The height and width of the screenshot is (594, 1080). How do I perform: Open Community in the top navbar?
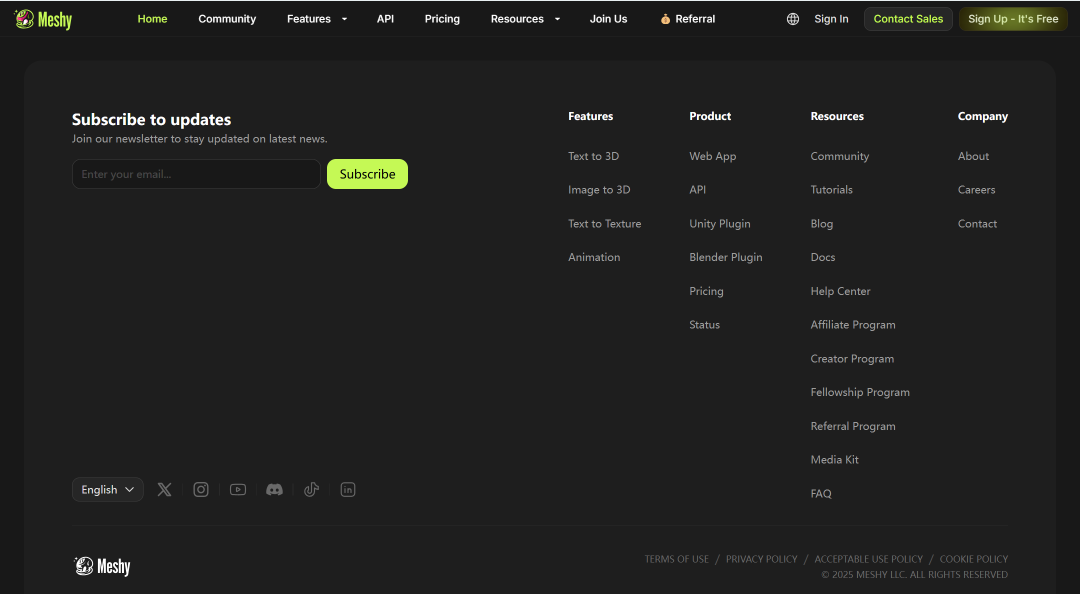(x=227, y=19)
